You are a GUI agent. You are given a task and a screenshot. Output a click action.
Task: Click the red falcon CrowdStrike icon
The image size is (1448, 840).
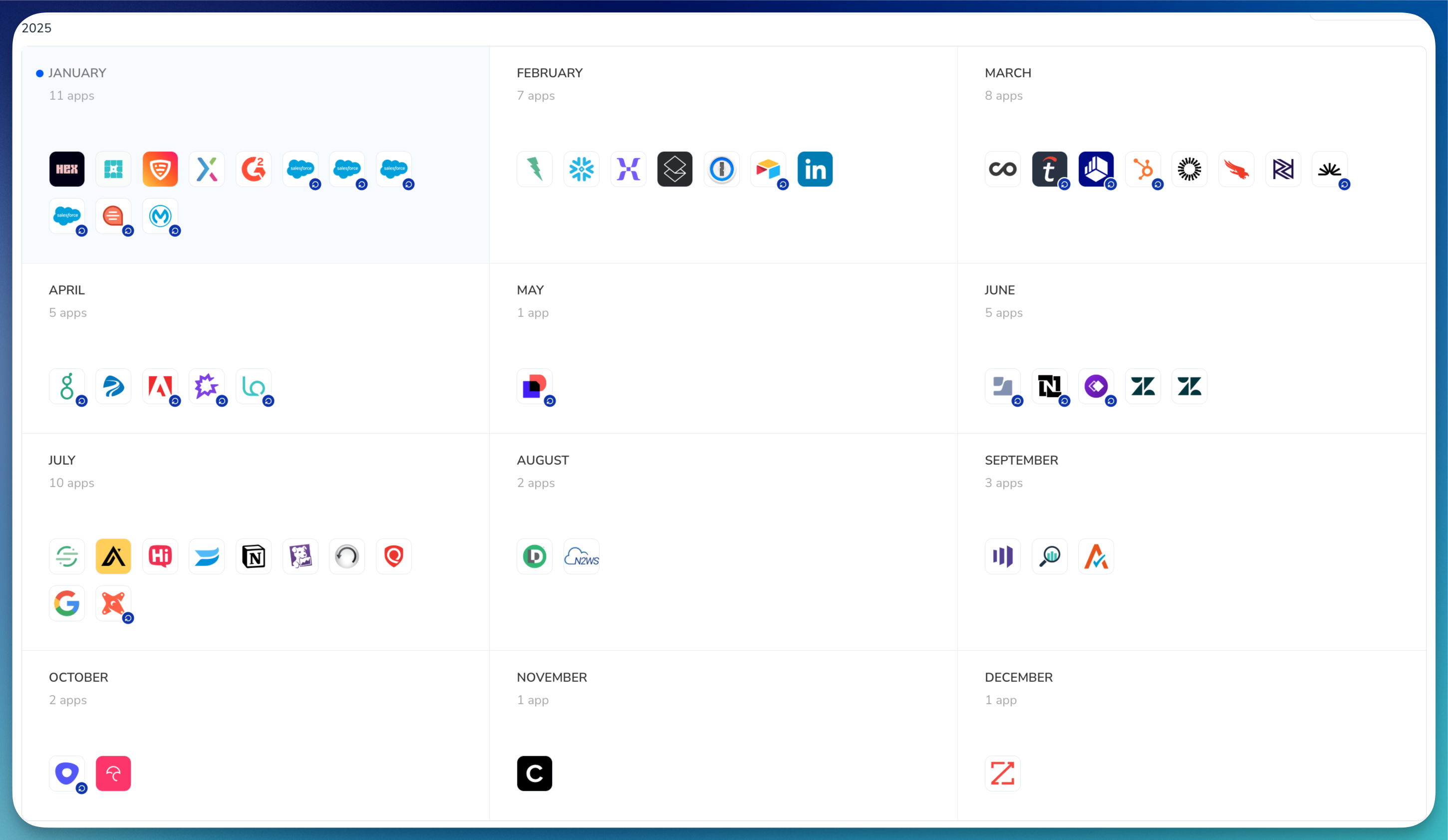click(x=1236, y=169)
